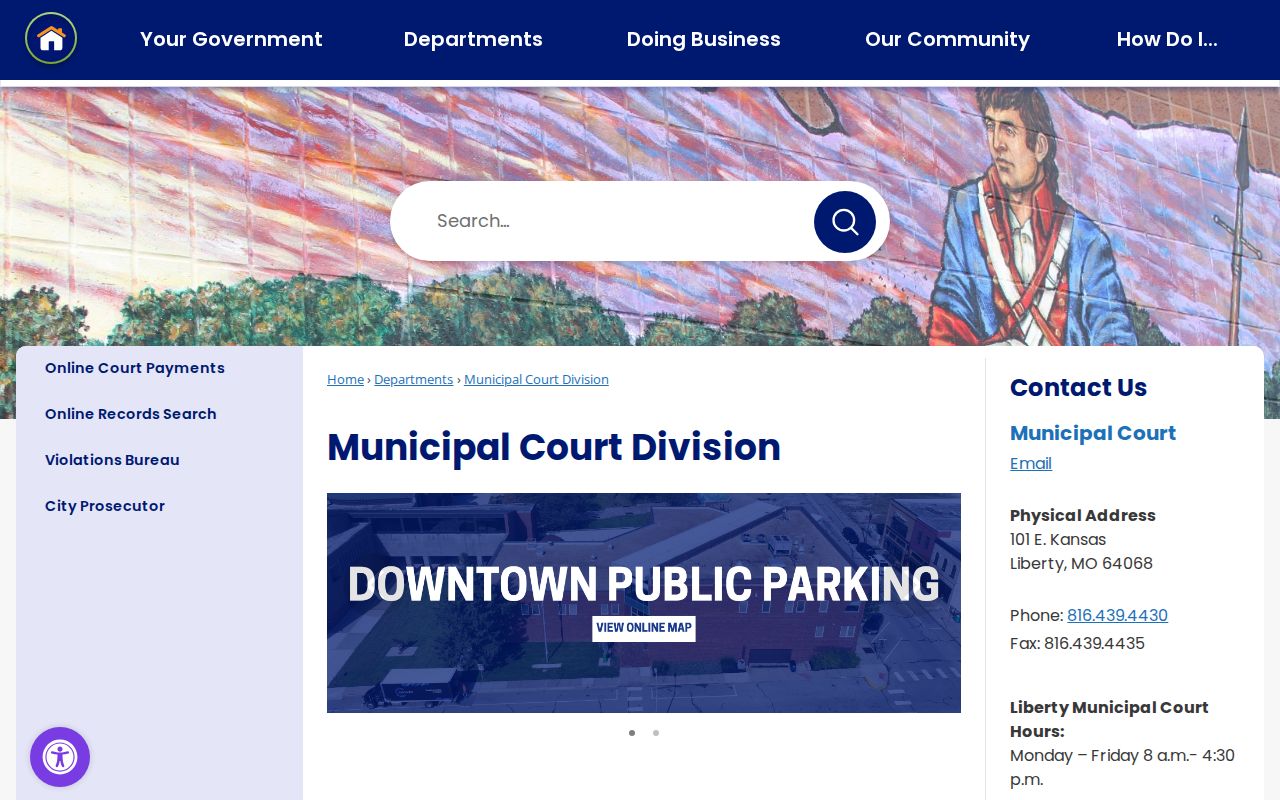This screenshot has width=1280, height=800.
Task: Click Municipal Court heading in Contact Us
Action: [1093, 433]
